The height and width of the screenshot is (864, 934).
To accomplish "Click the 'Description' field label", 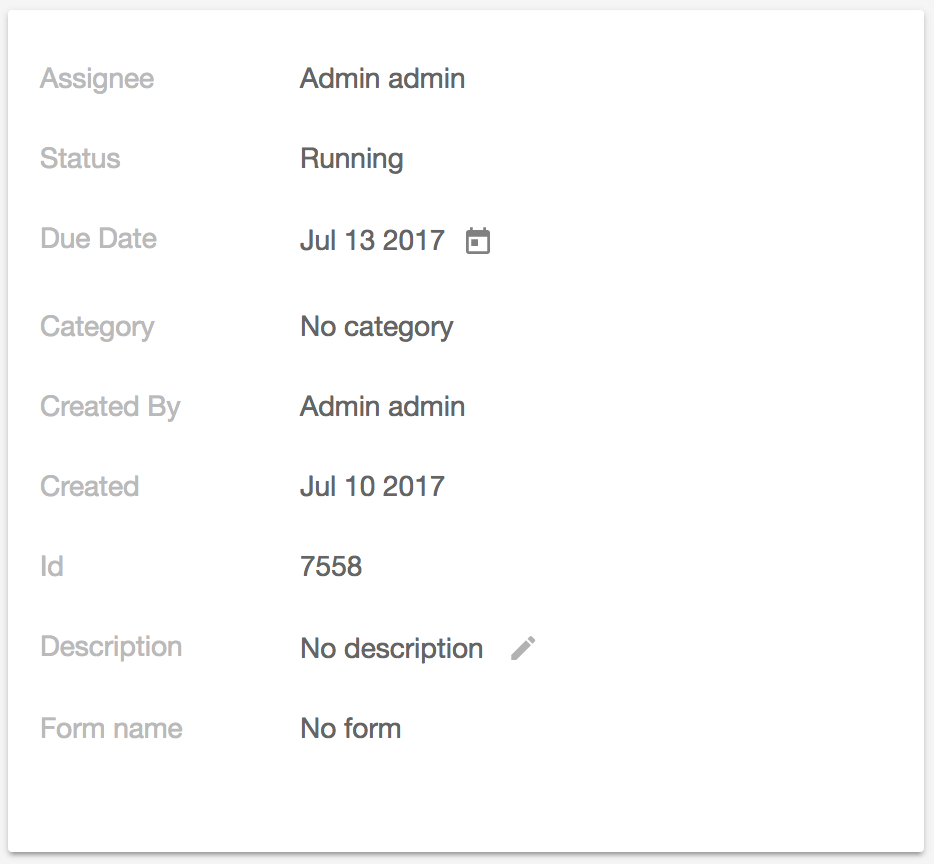I will pyautogui.click(x=111, y=647).
